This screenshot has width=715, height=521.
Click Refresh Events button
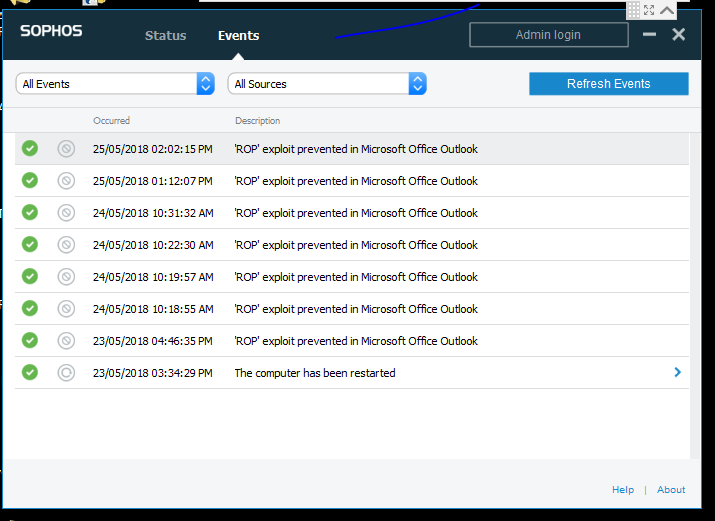tap(609, 84)
